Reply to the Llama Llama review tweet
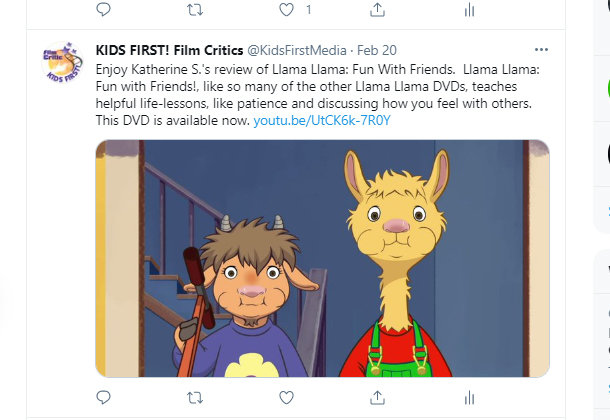The width and height of the screenshot is (610, 420). 103,397
